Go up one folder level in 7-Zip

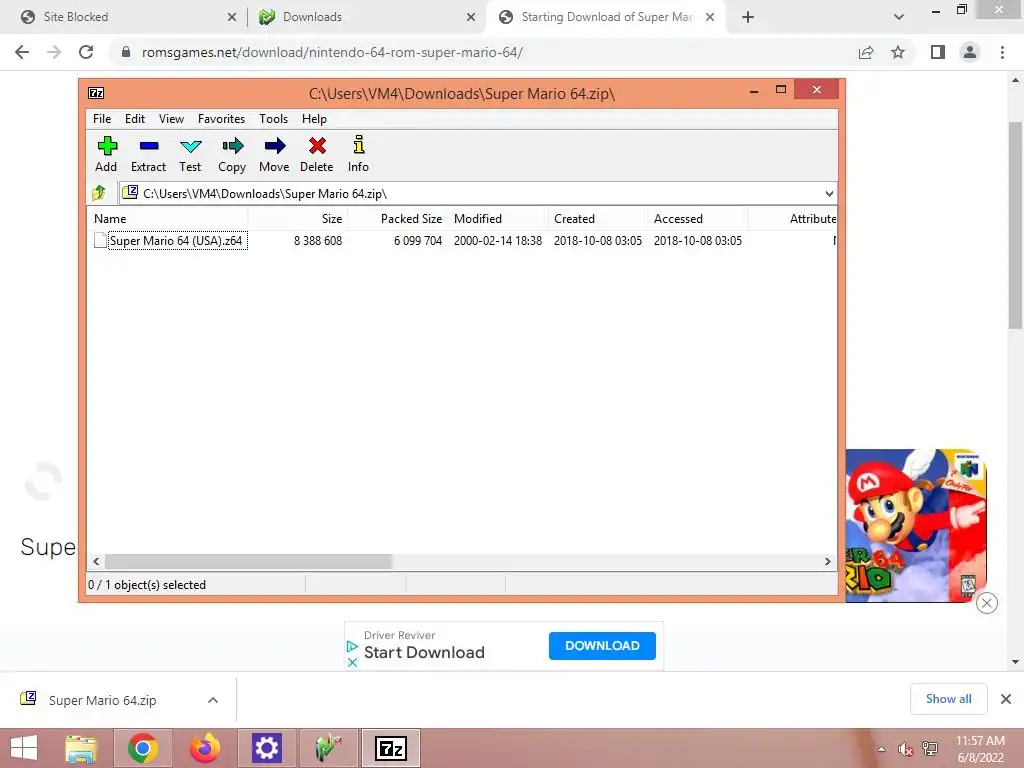point(99,193)
